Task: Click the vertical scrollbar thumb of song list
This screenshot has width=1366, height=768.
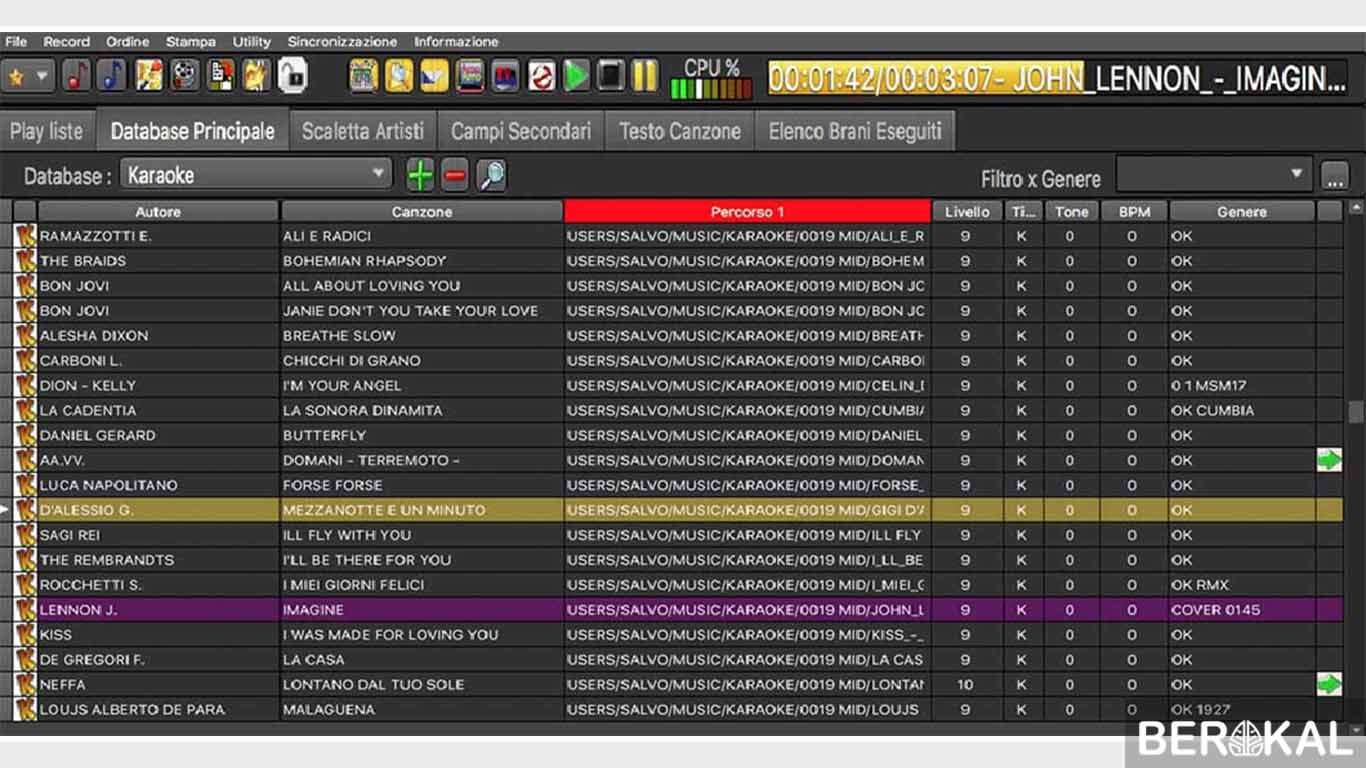Action: pos(1356,412)
